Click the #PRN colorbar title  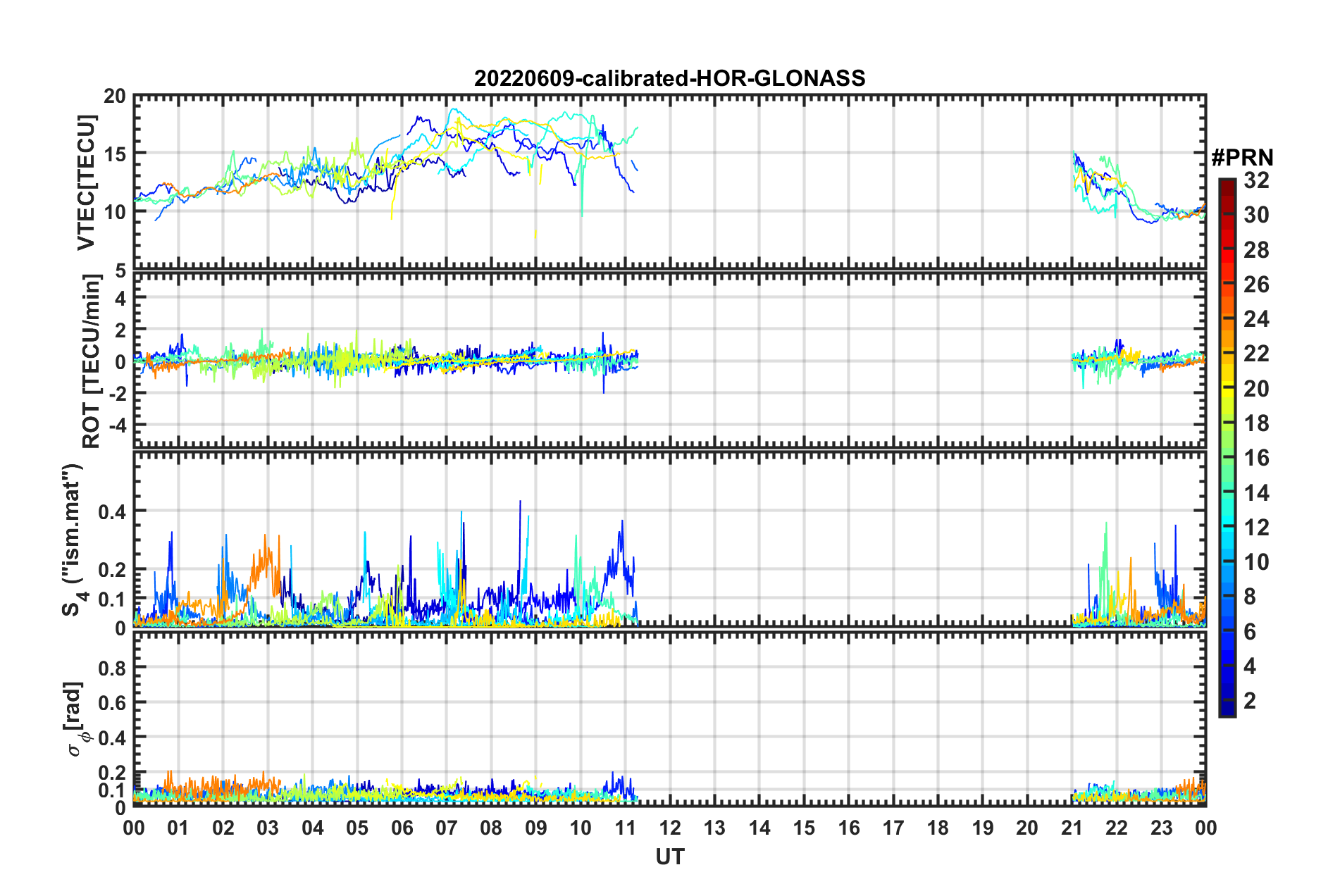point(1242,158)
